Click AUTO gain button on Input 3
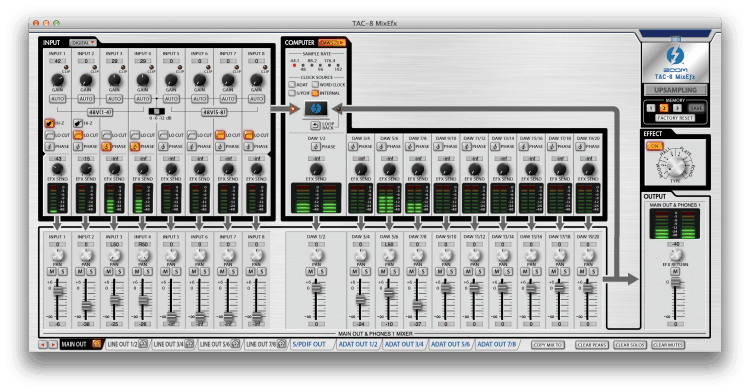750x392 pixels. [114, 99]
